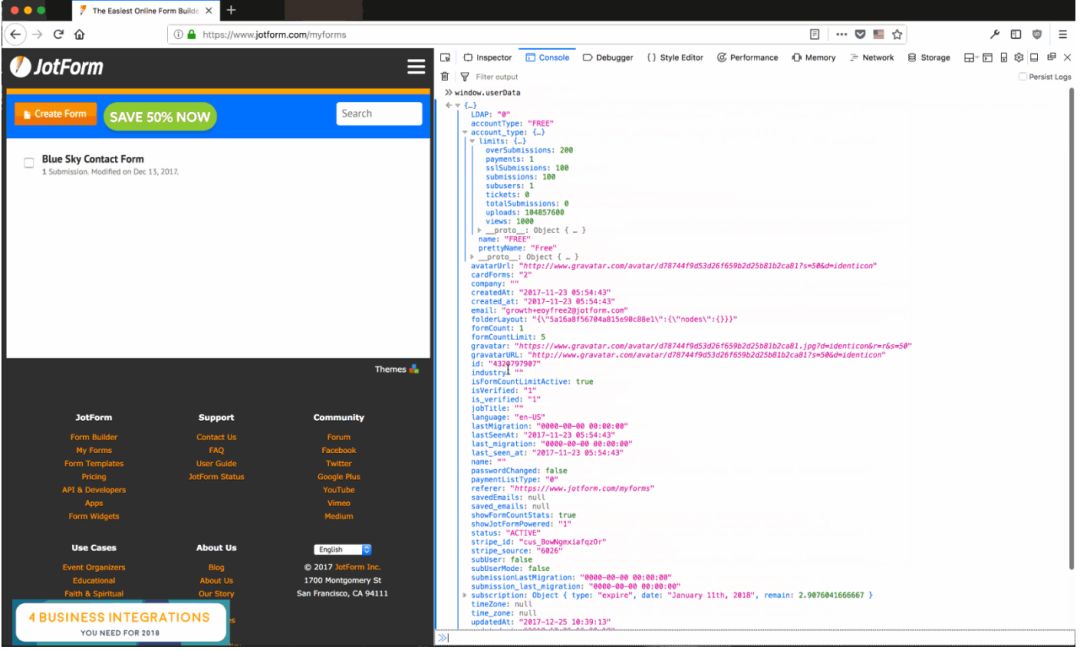
Task: Select the Blue Sky Contact Form checkbox
Action: (29, 163)
